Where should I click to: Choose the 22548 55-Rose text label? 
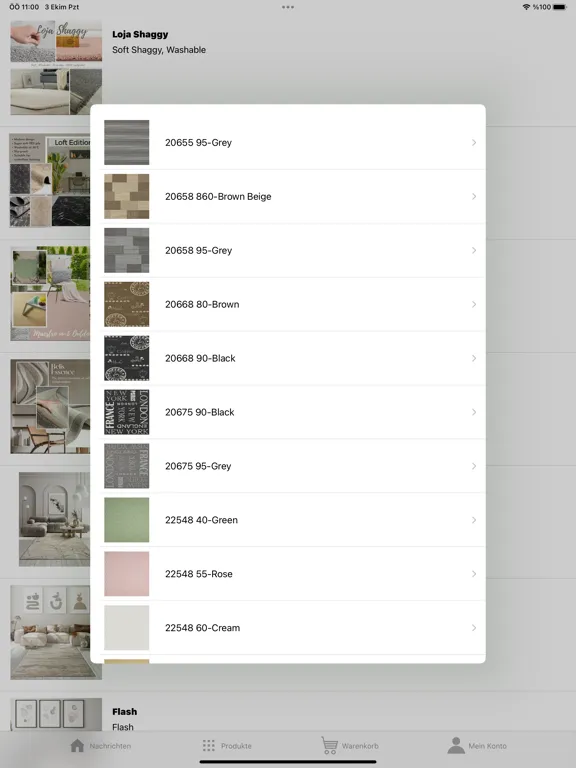click(199, 574)
